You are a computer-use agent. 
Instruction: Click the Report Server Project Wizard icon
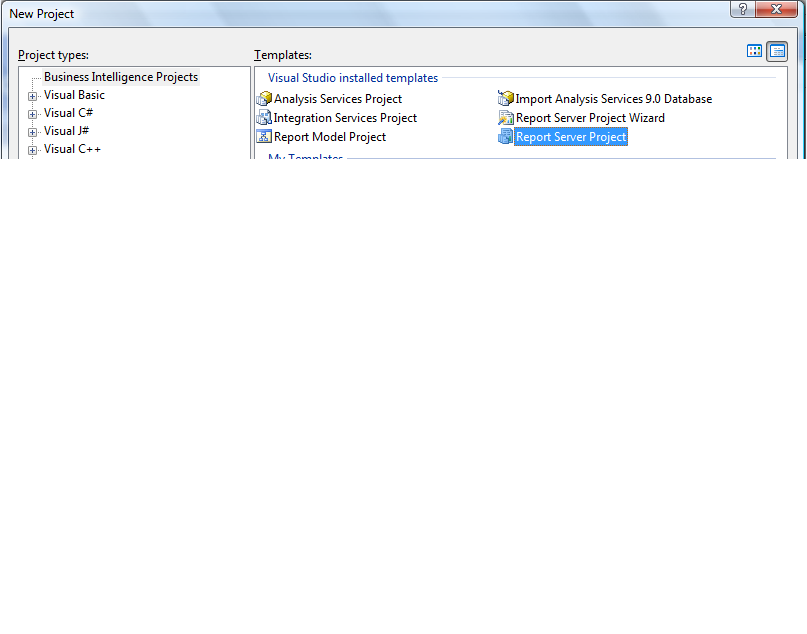(x=505, y=118)
